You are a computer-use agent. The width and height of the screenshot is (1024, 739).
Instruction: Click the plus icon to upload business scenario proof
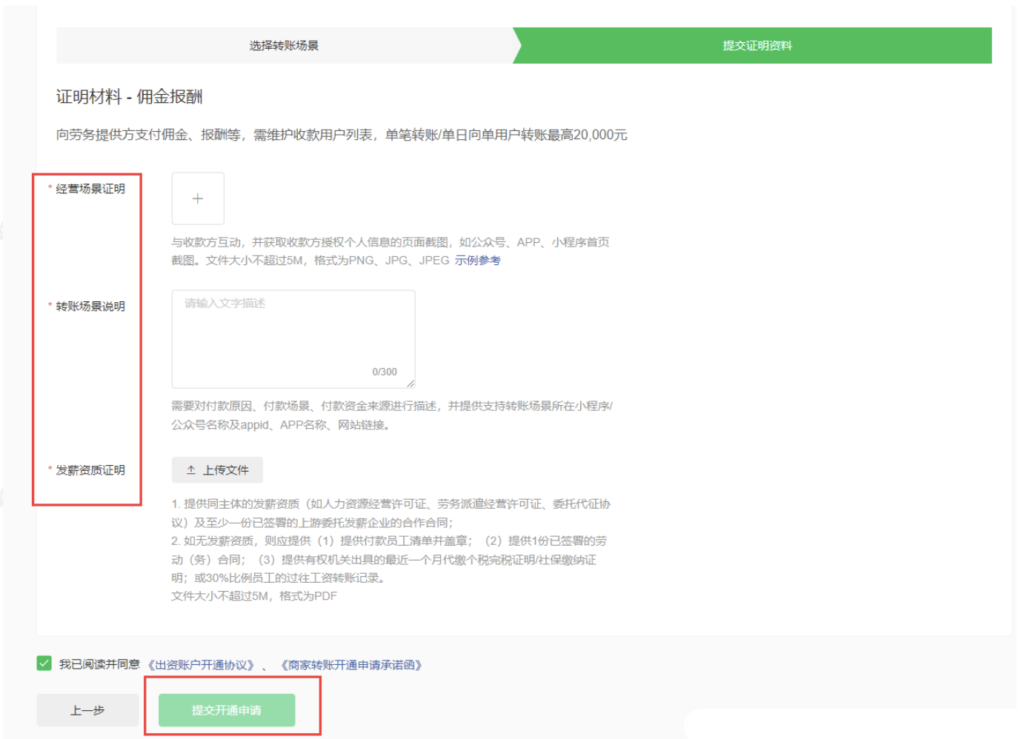[198, 198]
